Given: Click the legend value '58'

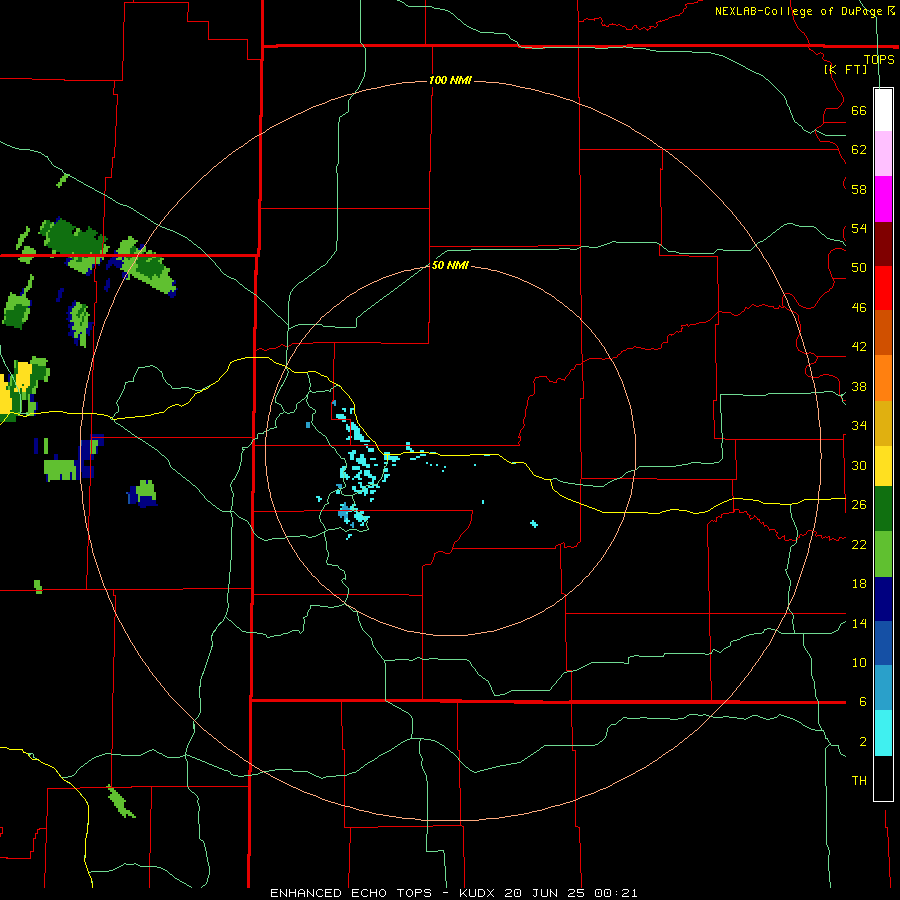Looking at the screenshot, I should pos(859,189).
